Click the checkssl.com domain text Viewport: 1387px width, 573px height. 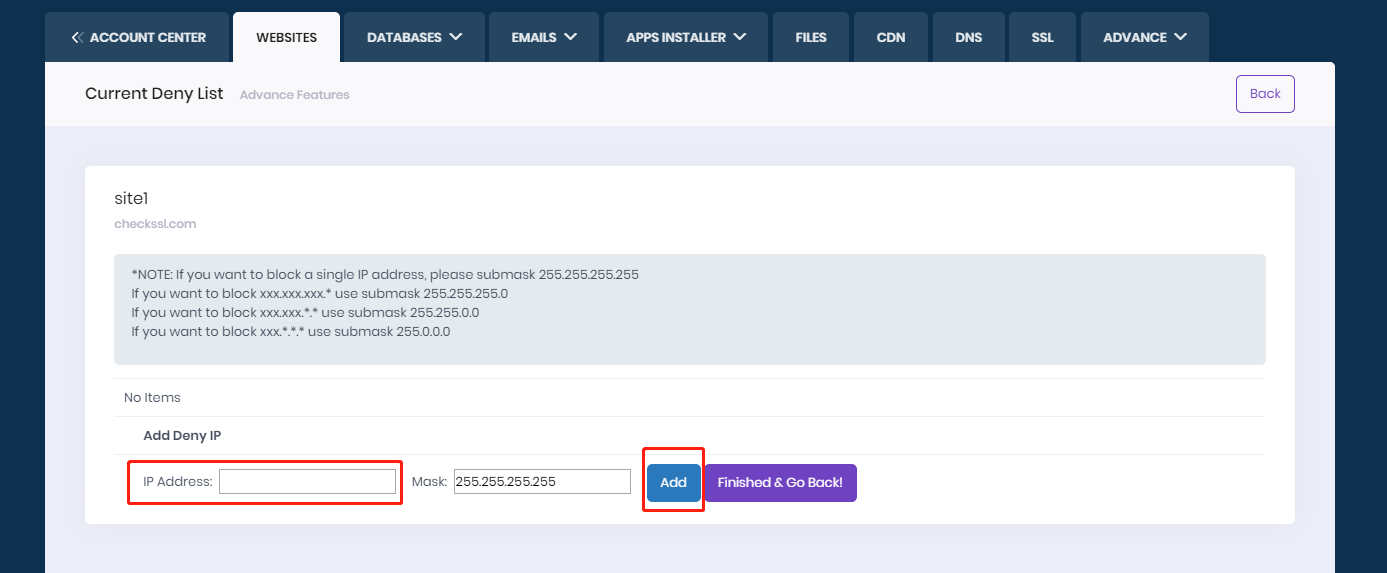(155, 224)
